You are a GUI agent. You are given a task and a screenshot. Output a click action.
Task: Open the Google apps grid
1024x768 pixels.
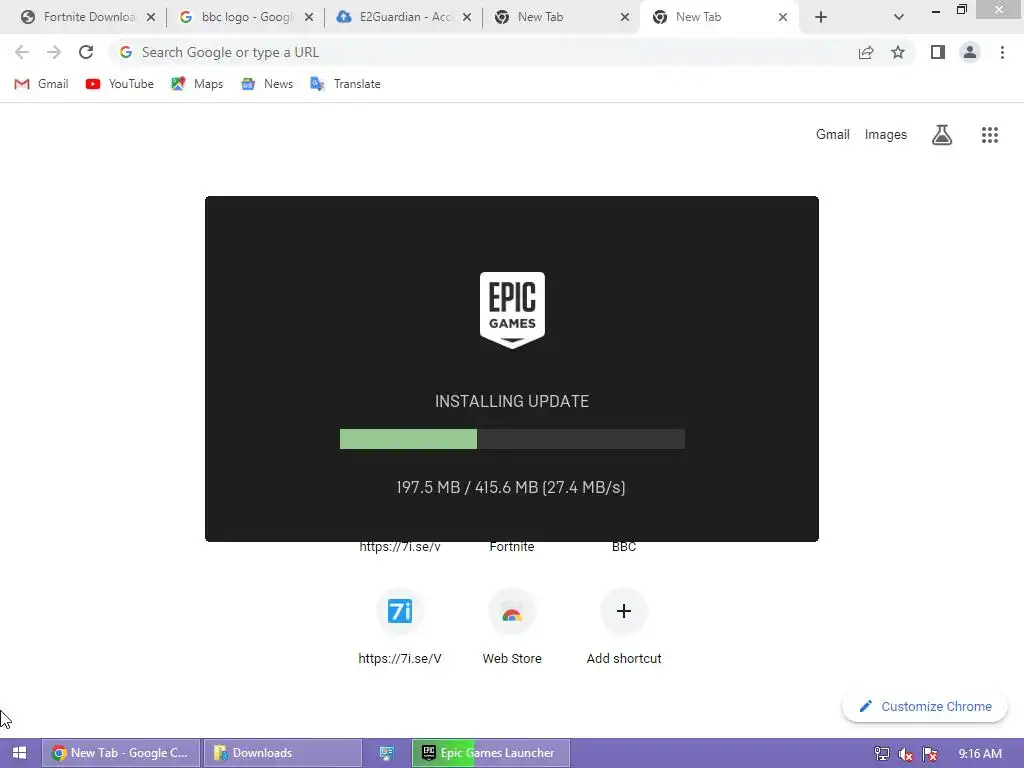990,135
